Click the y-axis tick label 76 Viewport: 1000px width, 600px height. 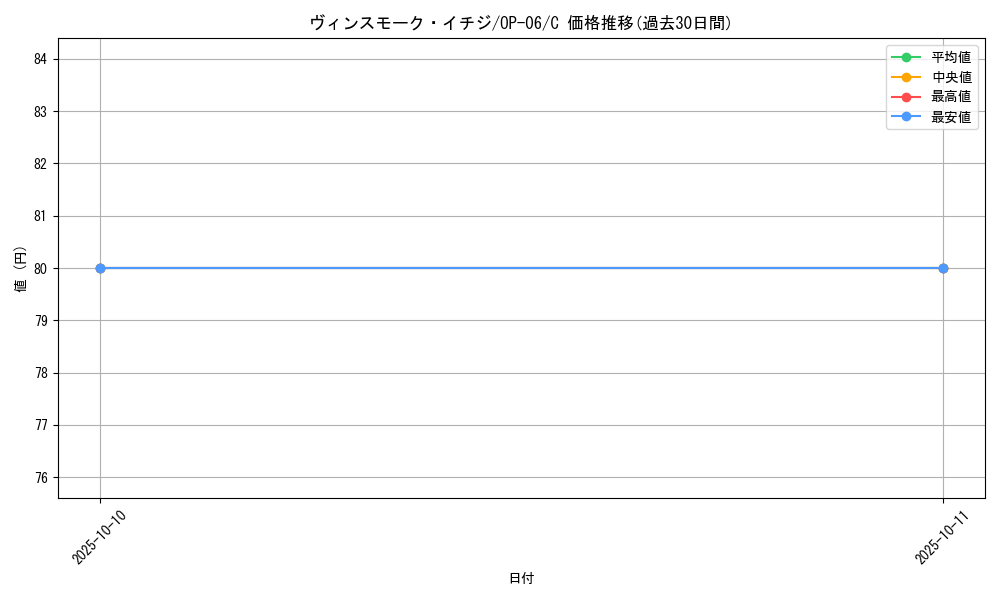tap(41, 477)
